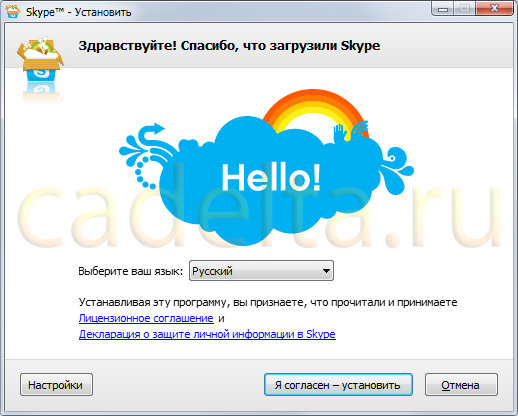This screenshot has height=416, width=518.
Task: Open the Лицензионное соглашение link
Action: [146, 318]
